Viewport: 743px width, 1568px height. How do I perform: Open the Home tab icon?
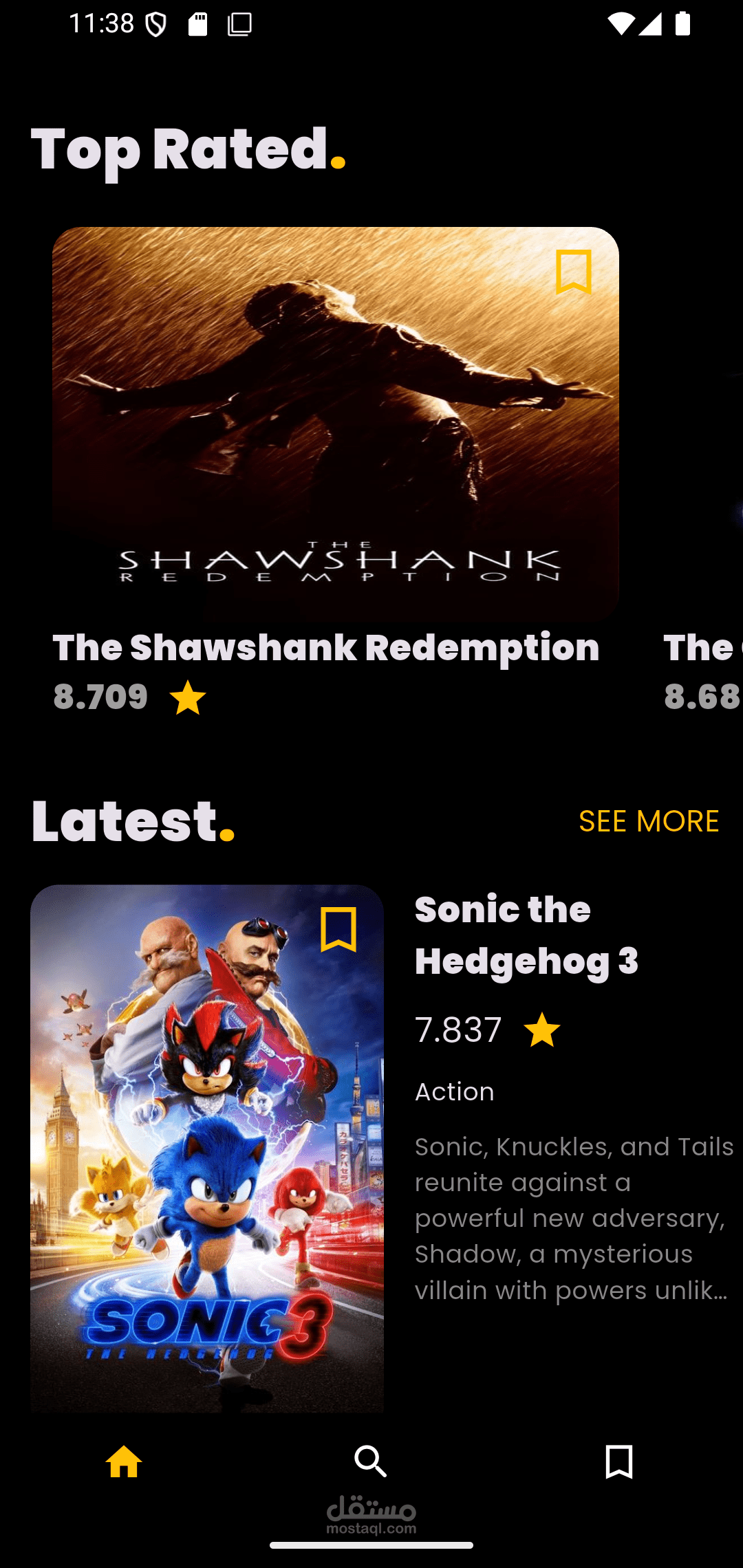pyautogui.click(x=124, y=1461)
